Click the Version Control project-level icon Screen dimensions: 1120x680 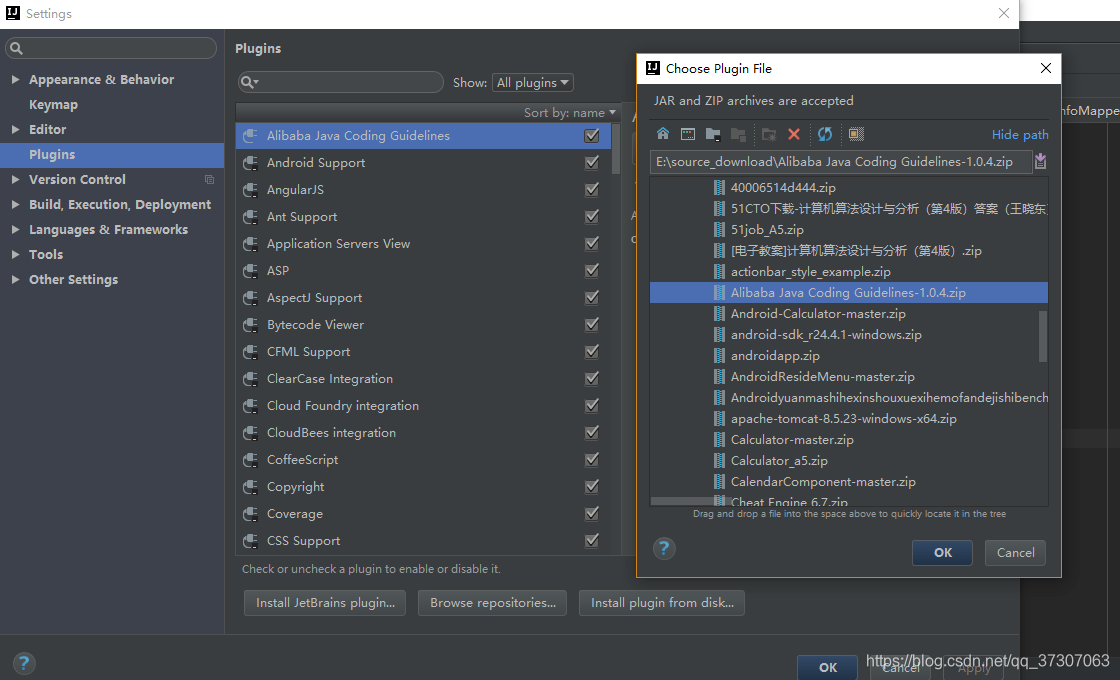click(209, 179)
